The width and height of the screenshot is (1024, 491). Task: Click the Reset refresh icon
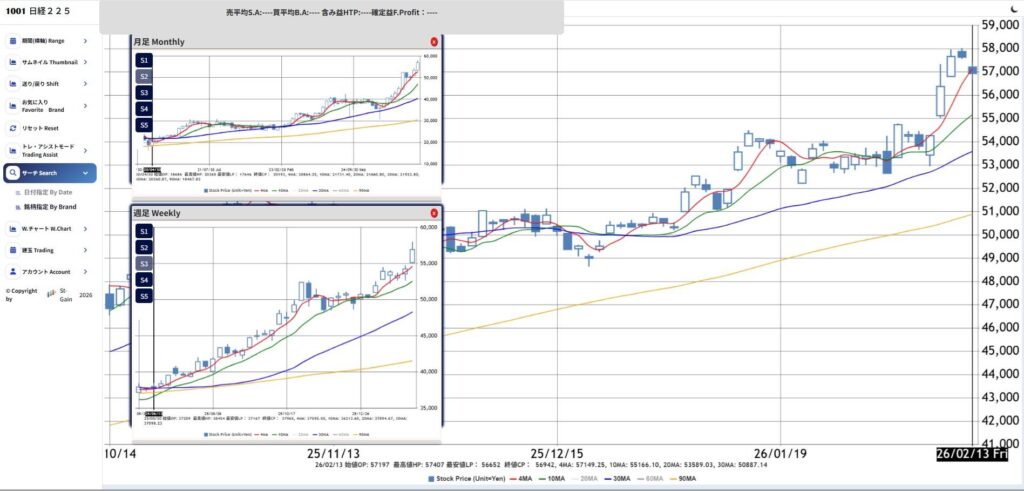pos(13,128)
